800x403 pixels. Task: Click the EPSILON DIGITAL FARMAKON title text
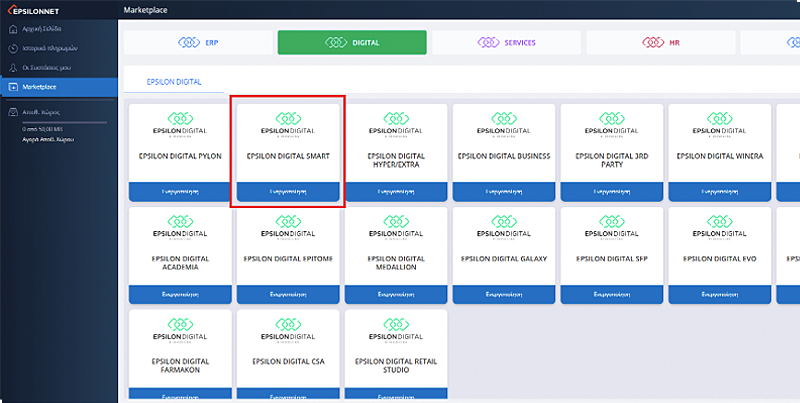180,366
